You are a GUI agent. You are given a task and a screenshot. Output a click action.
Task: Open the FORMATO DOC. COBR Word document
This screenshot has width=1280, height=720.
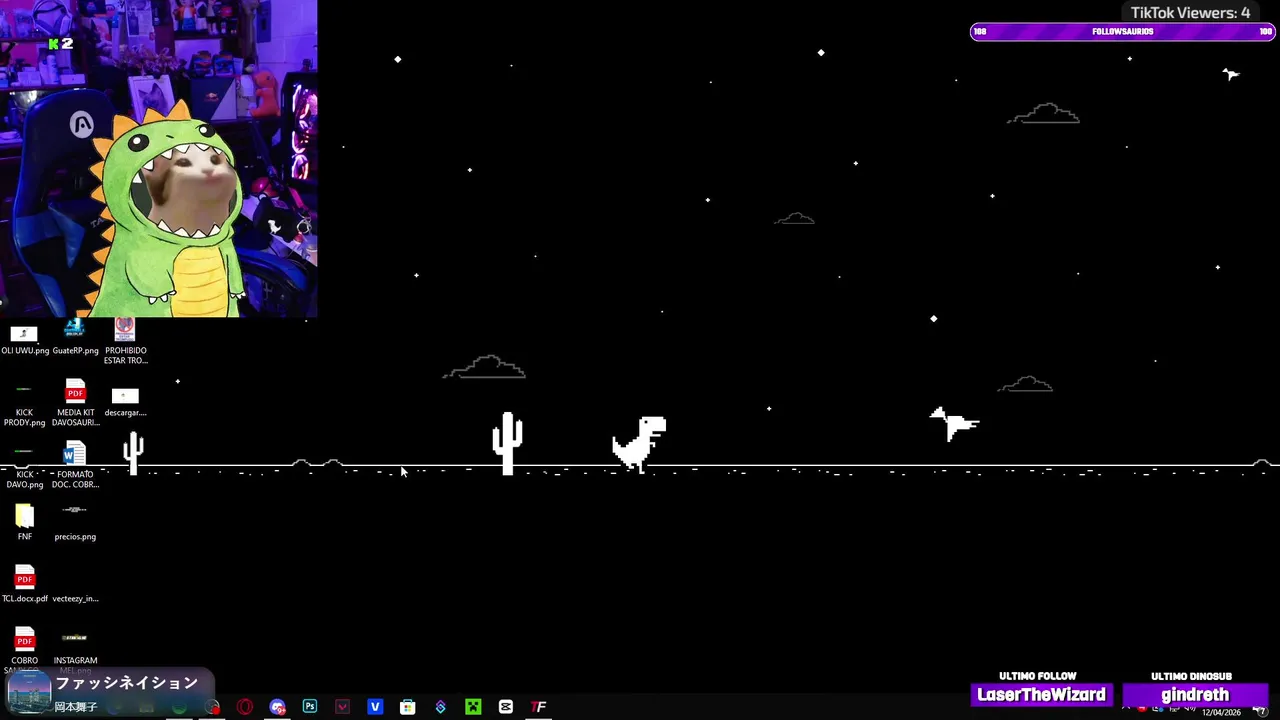click(75, 465)
